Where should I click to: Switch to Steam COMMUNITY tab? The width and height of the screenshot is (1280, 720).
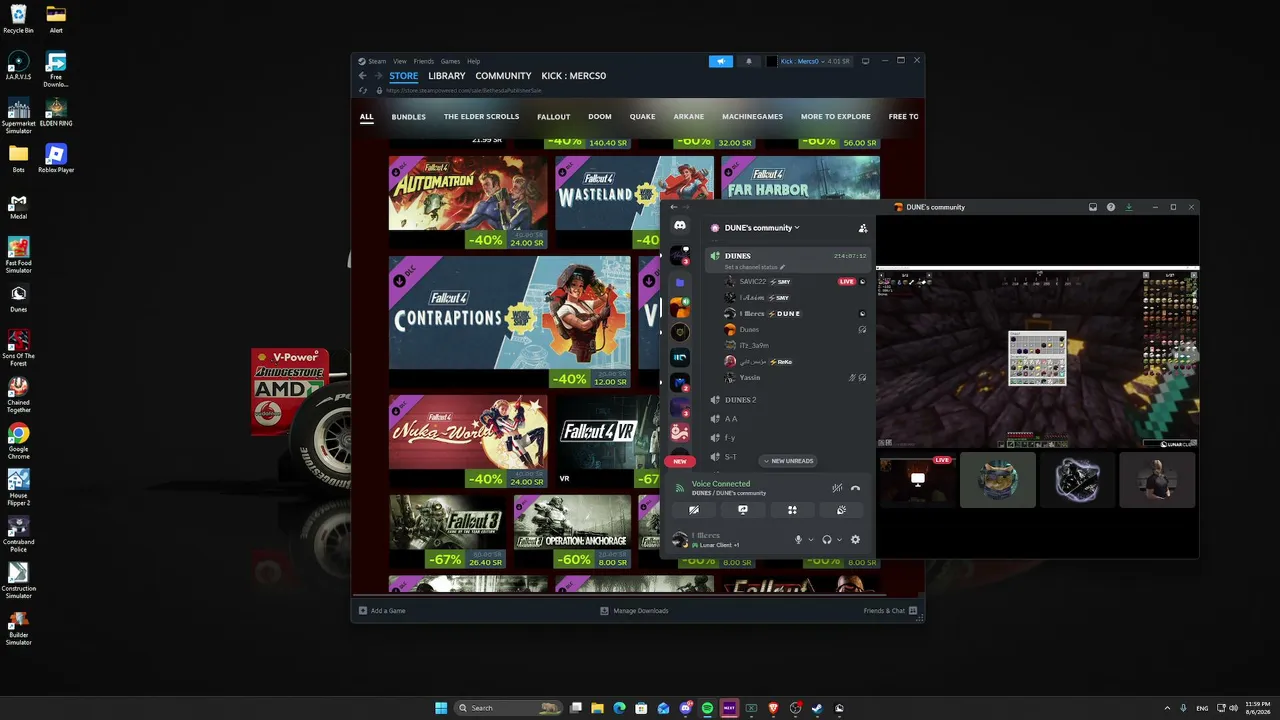503,76
